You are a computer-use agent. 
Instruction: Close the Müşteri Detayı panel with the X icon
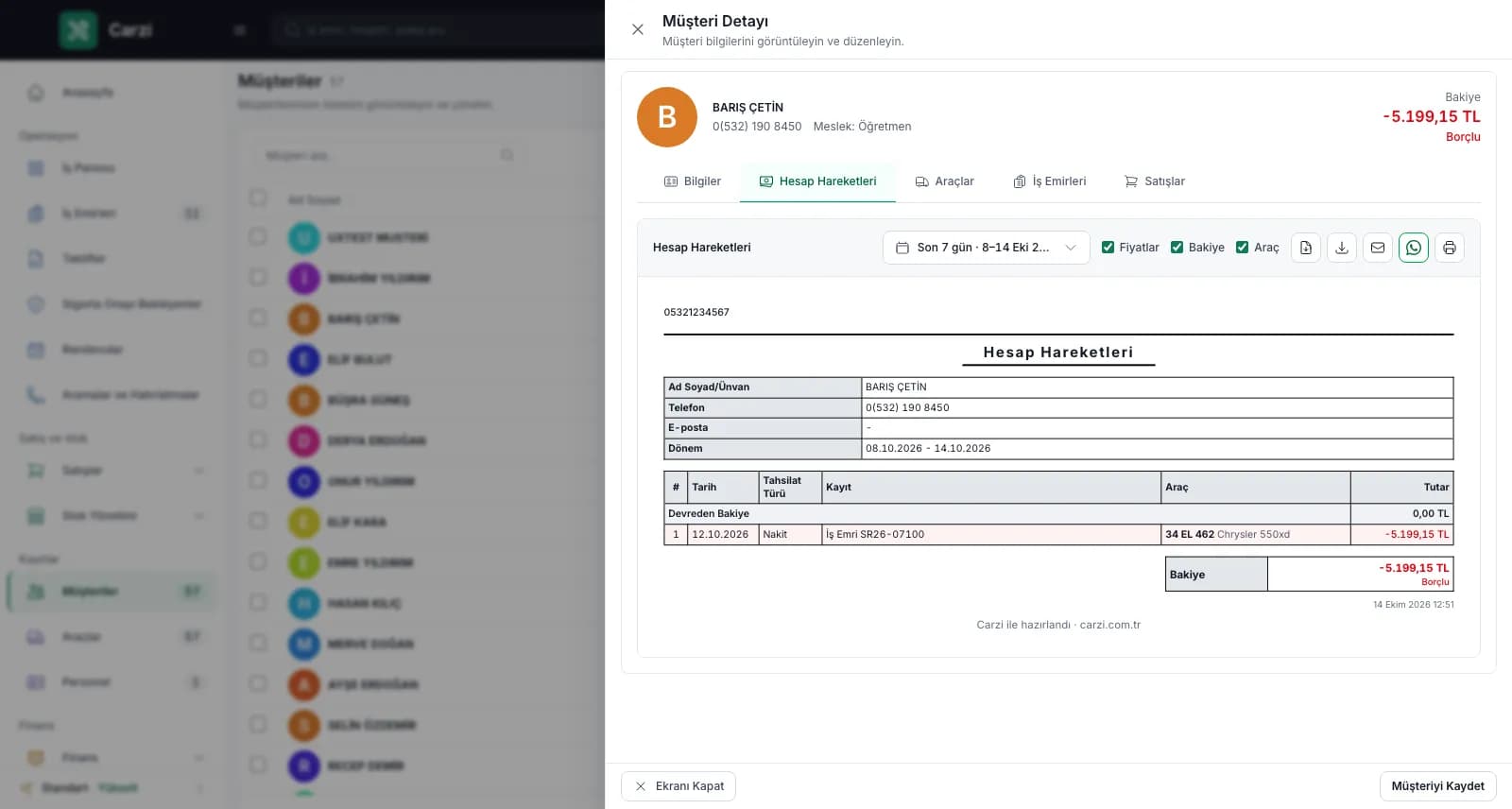click(638, 29)
